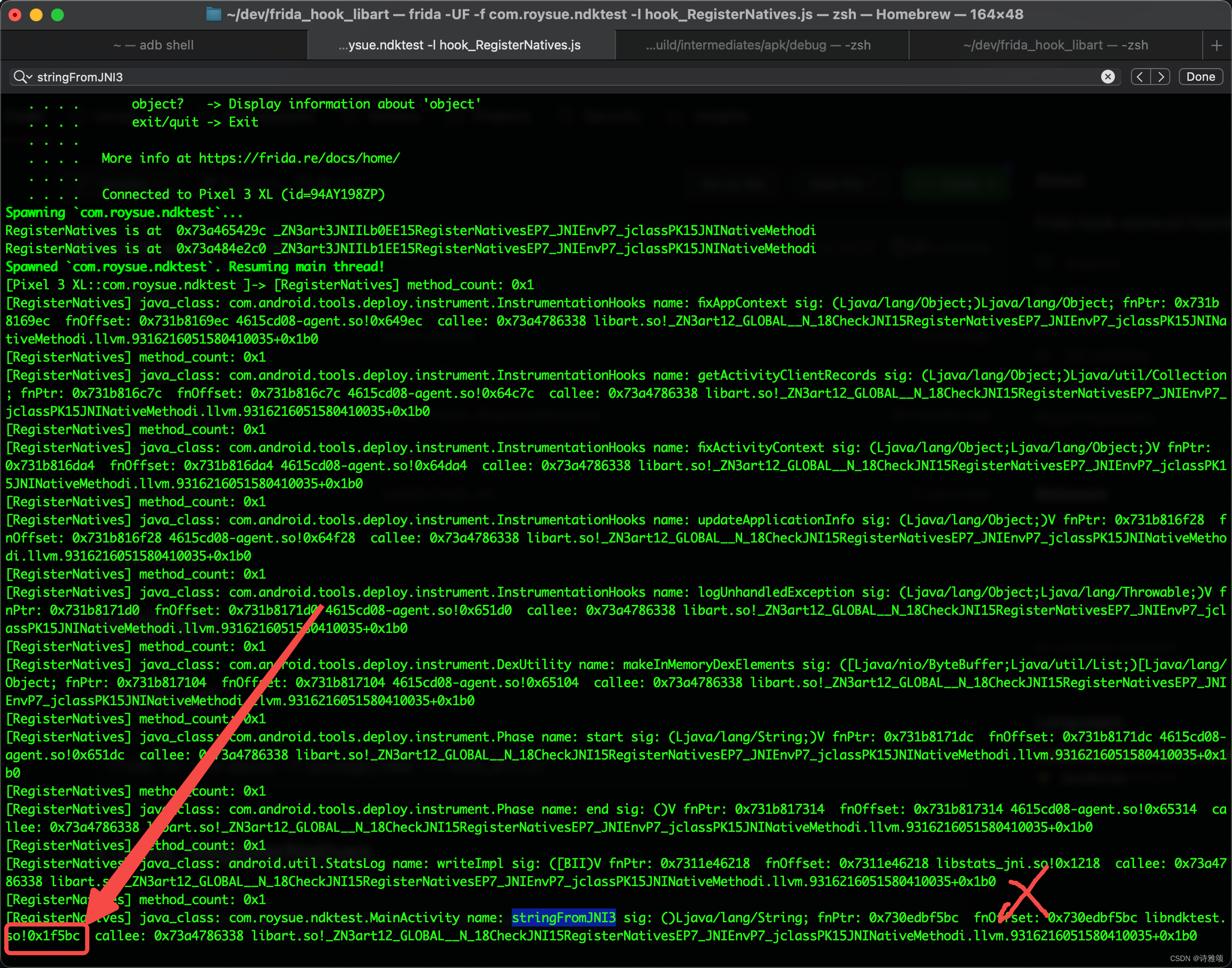Screen dimensions: 1232x968
Task: Click the logUnhandledException method name
Action: pos(775,593)
